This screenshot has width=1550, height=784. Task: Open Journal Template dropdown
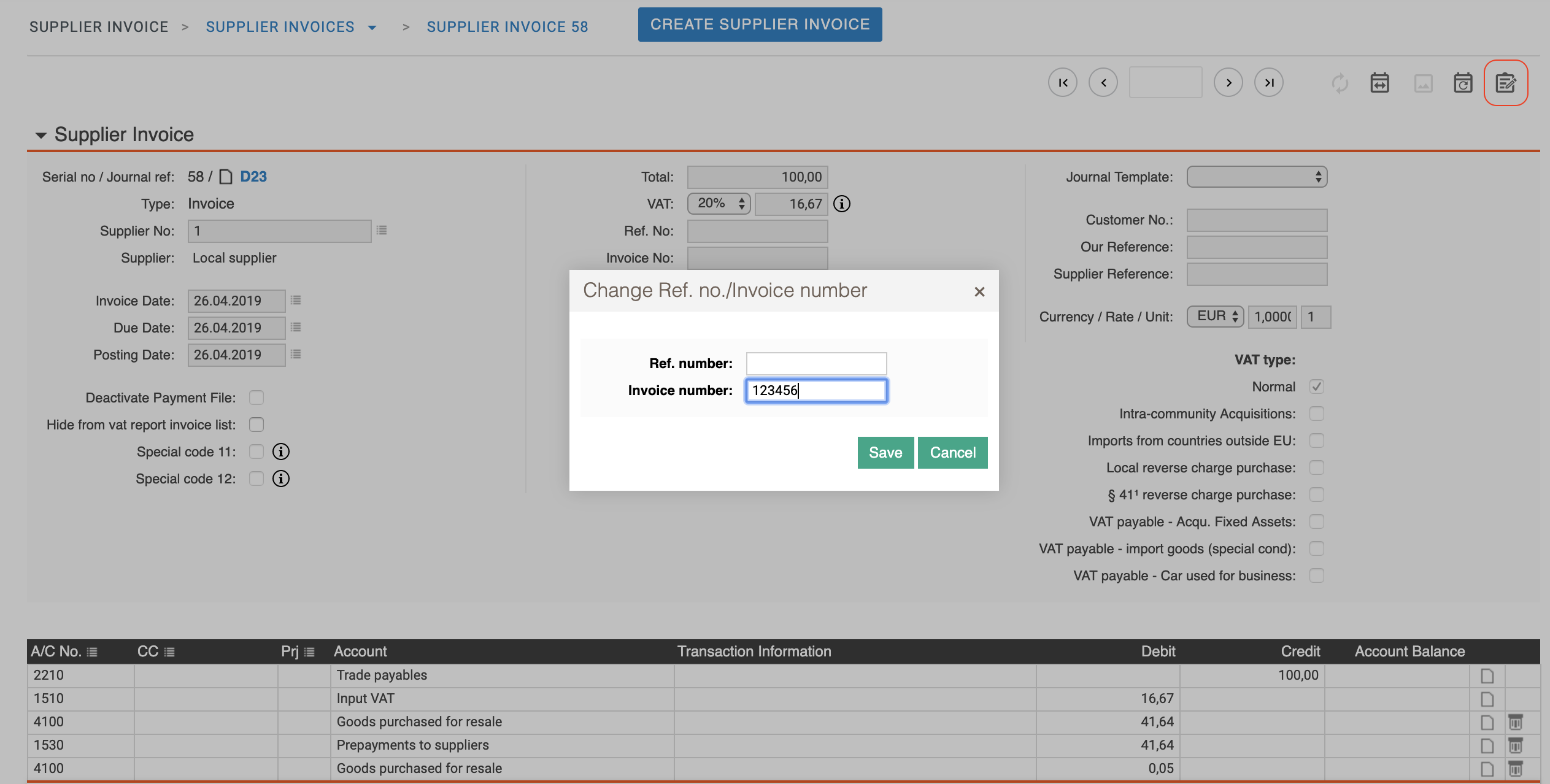point(1257,177)
